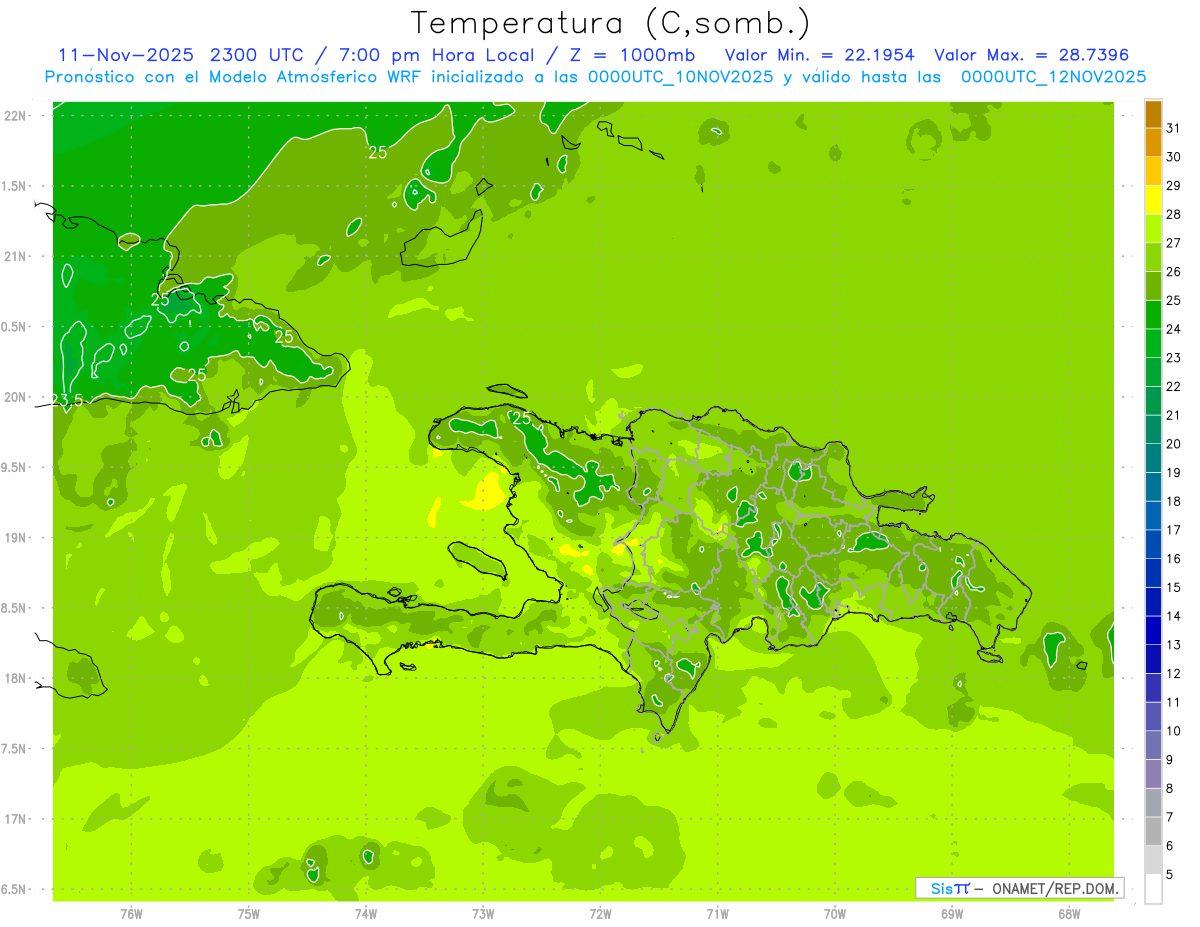Click the '74W' longitude axis label
Screen dimensions: 1200x927
(x=366, y=914)
